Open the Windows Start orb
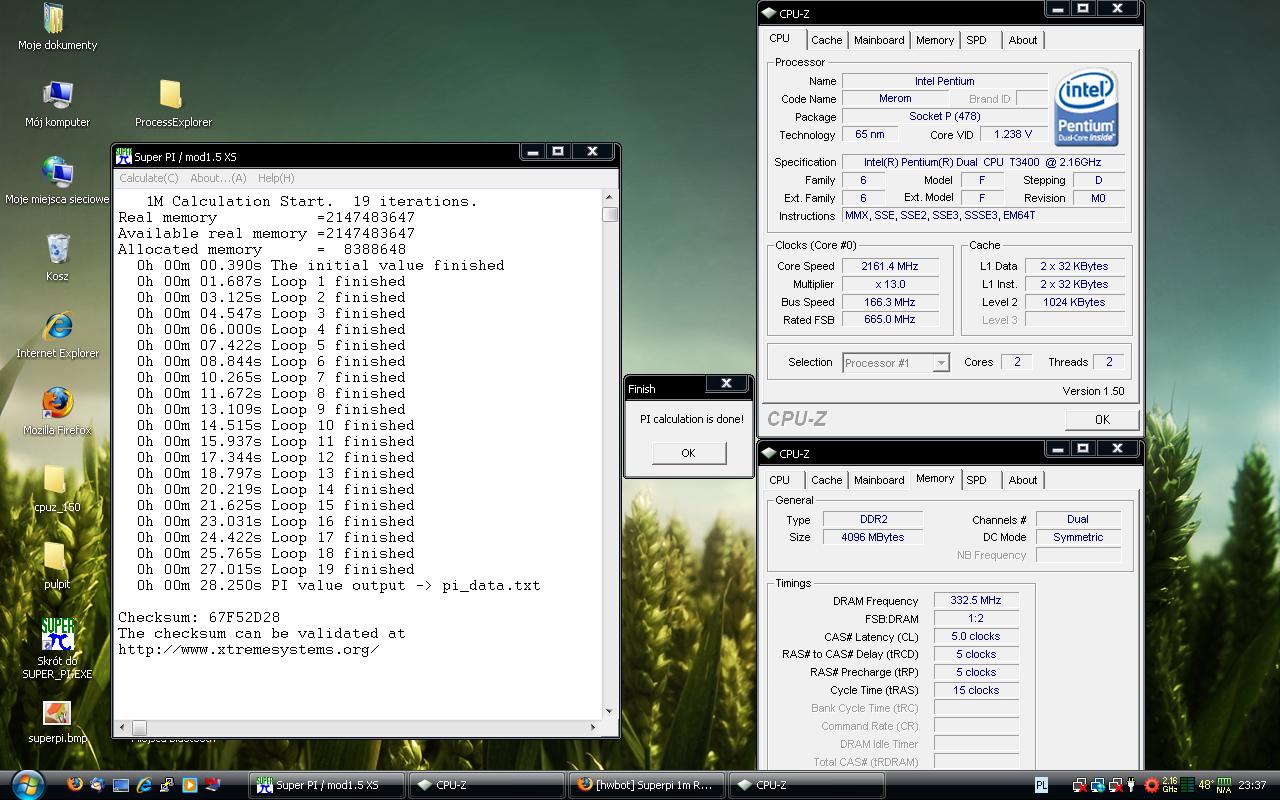The width and height of the screenshot is (1280, 800). (x=27, y=784)
